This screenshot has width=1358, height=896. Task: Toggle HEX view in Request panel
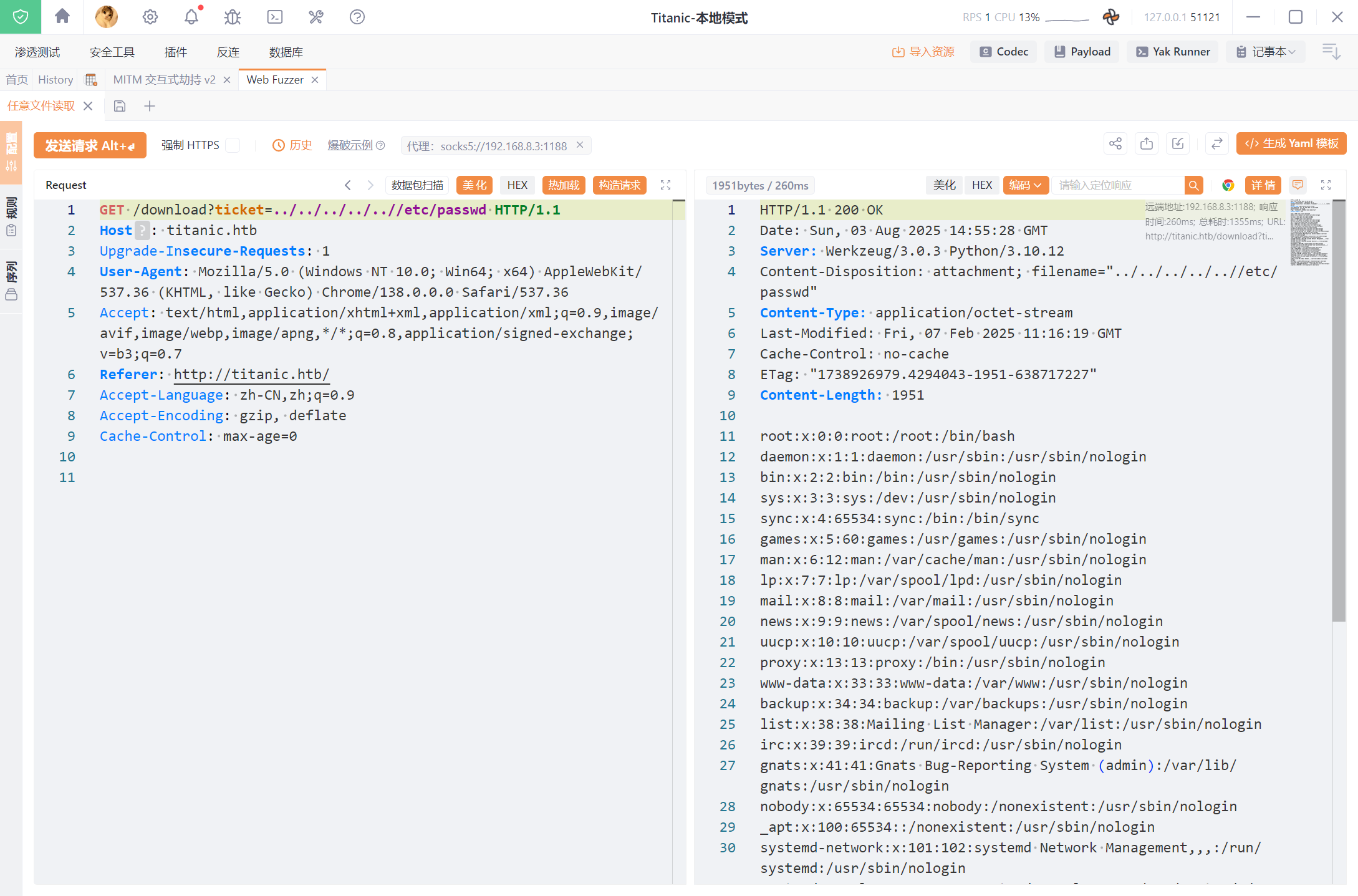[x=517, y=185]
